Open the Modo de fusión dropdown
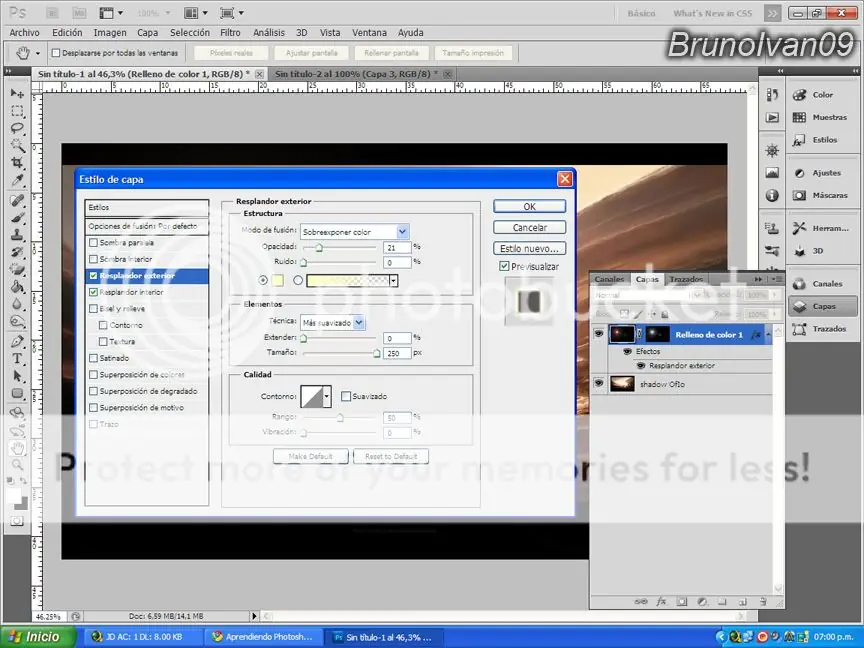This screenshot has height=648, width=864. click(x=402, y=231)
